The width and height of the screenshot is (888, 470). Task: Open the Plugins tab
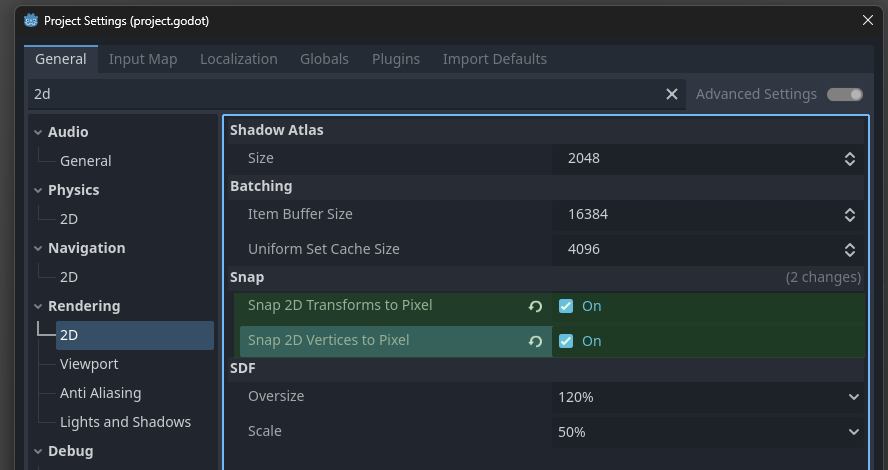coord(396,59)
